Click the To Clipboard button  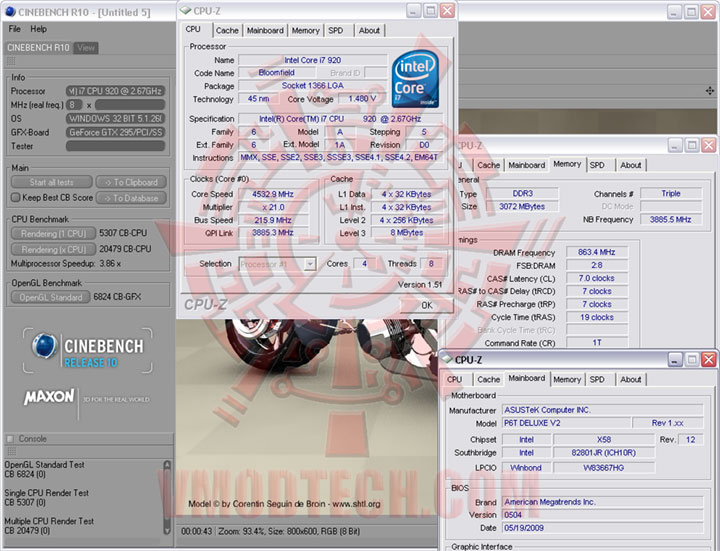(131, 182)
